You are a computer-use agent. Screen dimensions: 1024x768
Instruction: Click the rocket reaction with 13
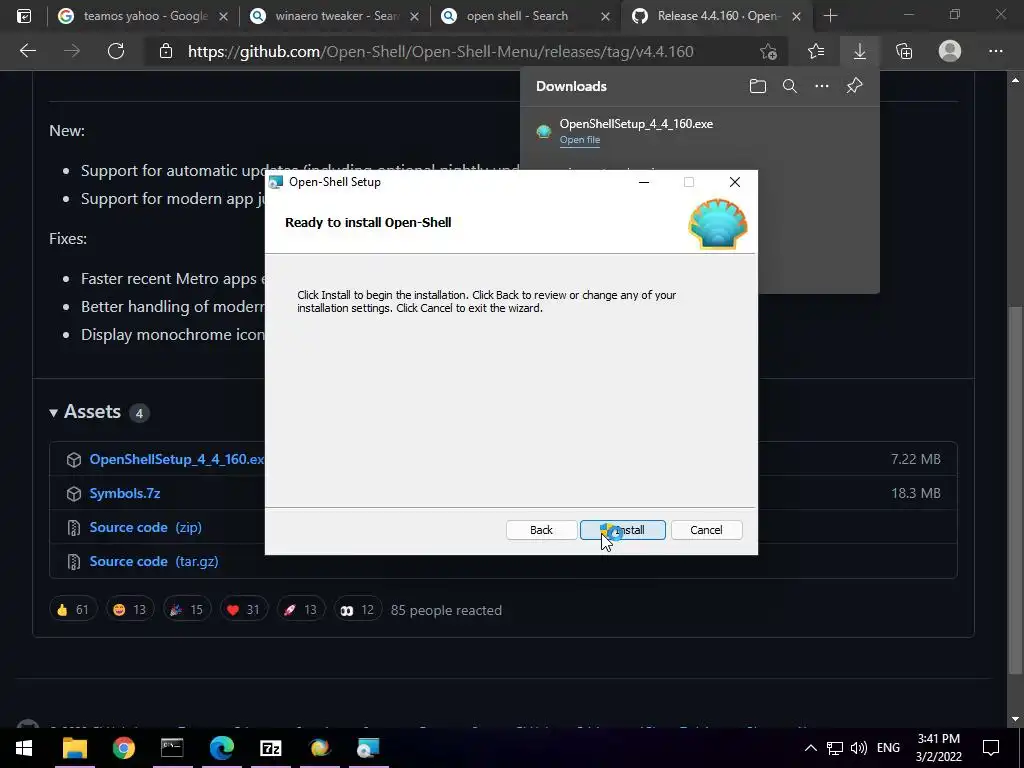301,609
